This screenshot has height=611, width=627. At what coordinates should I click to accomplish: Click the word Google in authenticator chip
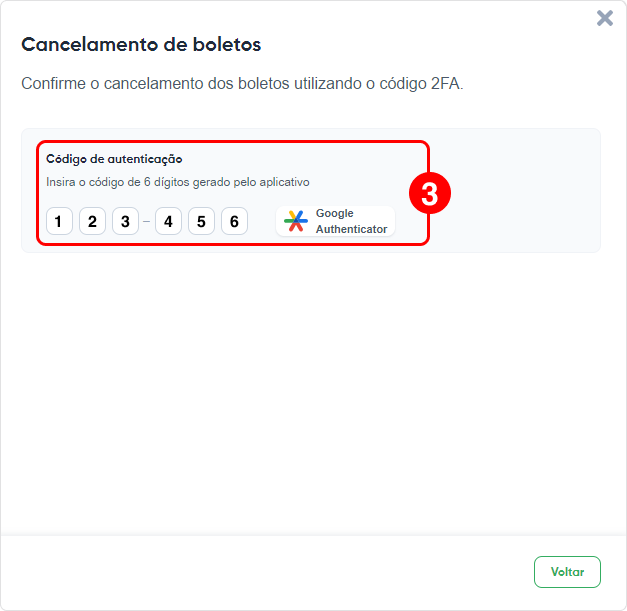click(335, 213)
